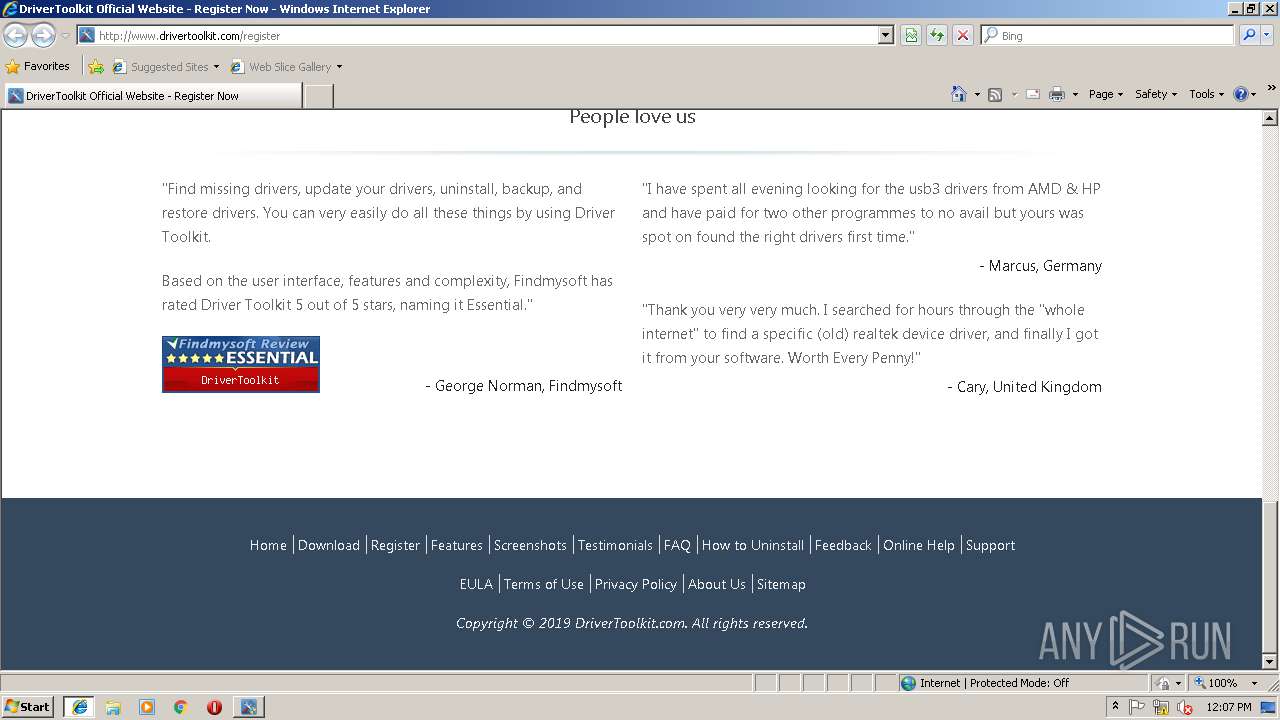Open a new blank tab
This screenshot has height=720, width=1280.
pos(318,96)
